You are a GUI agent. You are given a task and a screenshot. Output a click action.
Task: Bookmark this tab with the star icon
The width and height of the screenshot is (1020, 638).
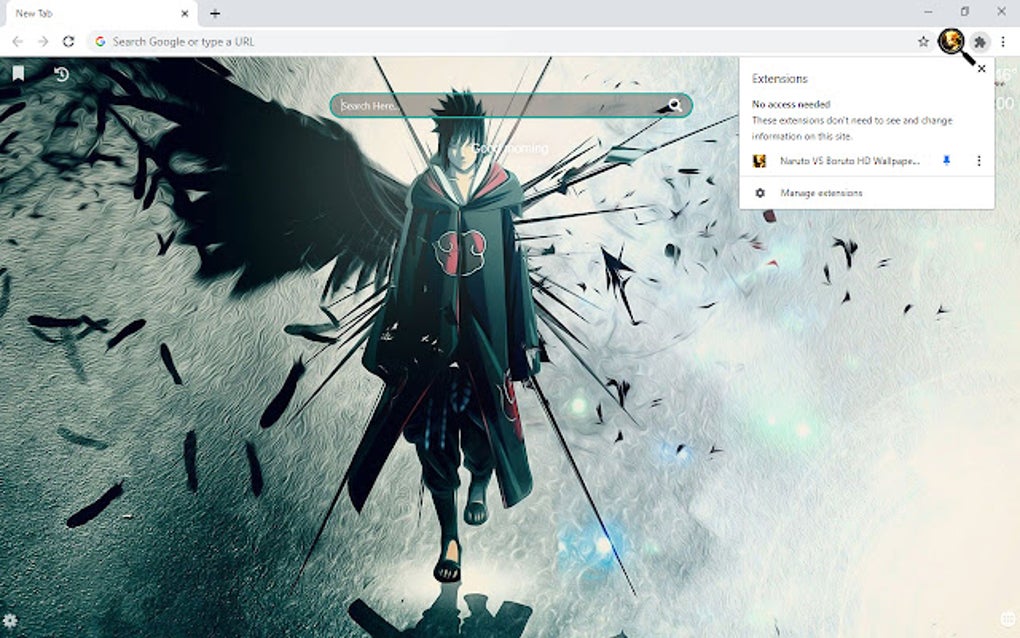pyautogui.click(x=923, y=42)
